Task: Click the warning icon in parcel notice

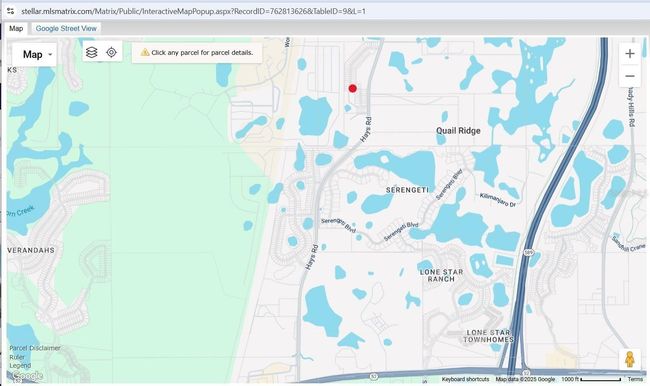Action: [145, 52]
